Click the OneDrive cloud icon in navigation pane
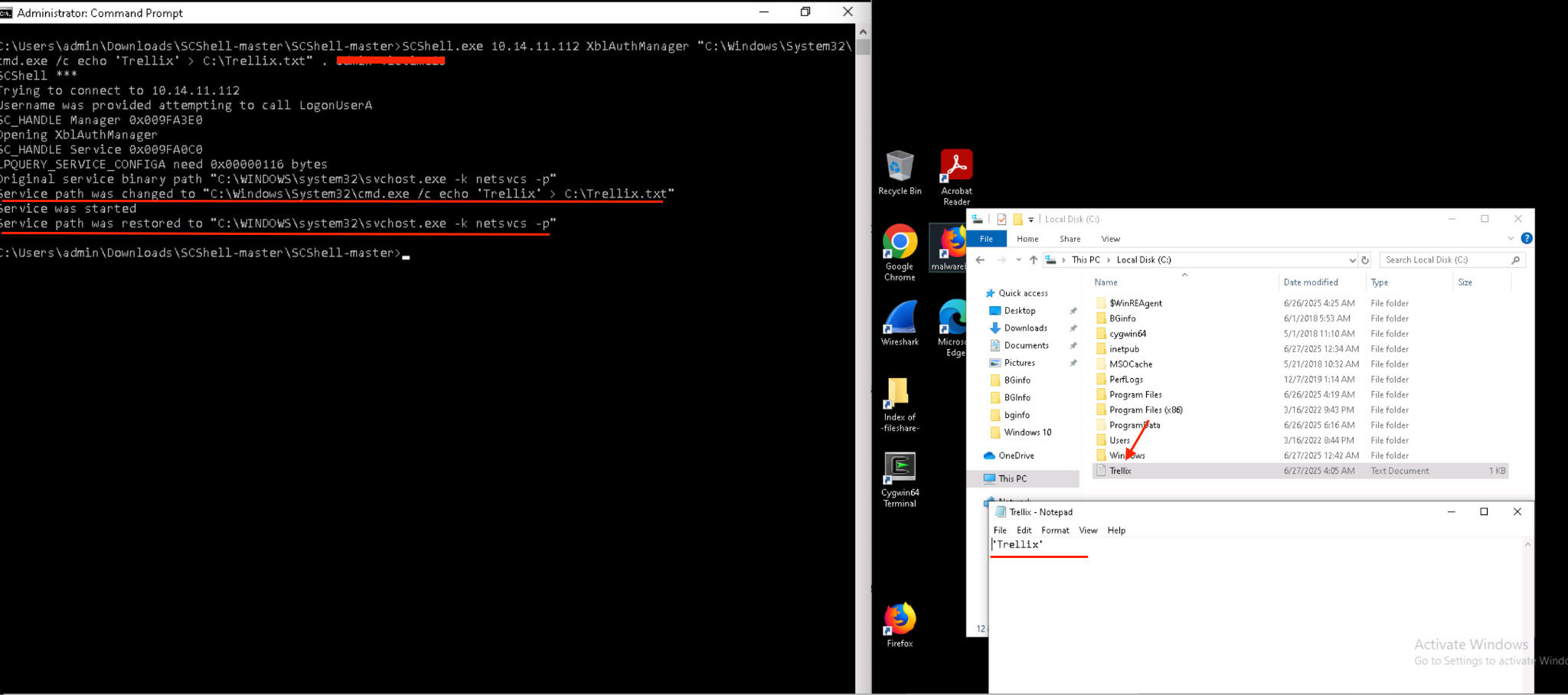Image resolution: width=1568 pixels, height=695 pixels. (989, 455)
